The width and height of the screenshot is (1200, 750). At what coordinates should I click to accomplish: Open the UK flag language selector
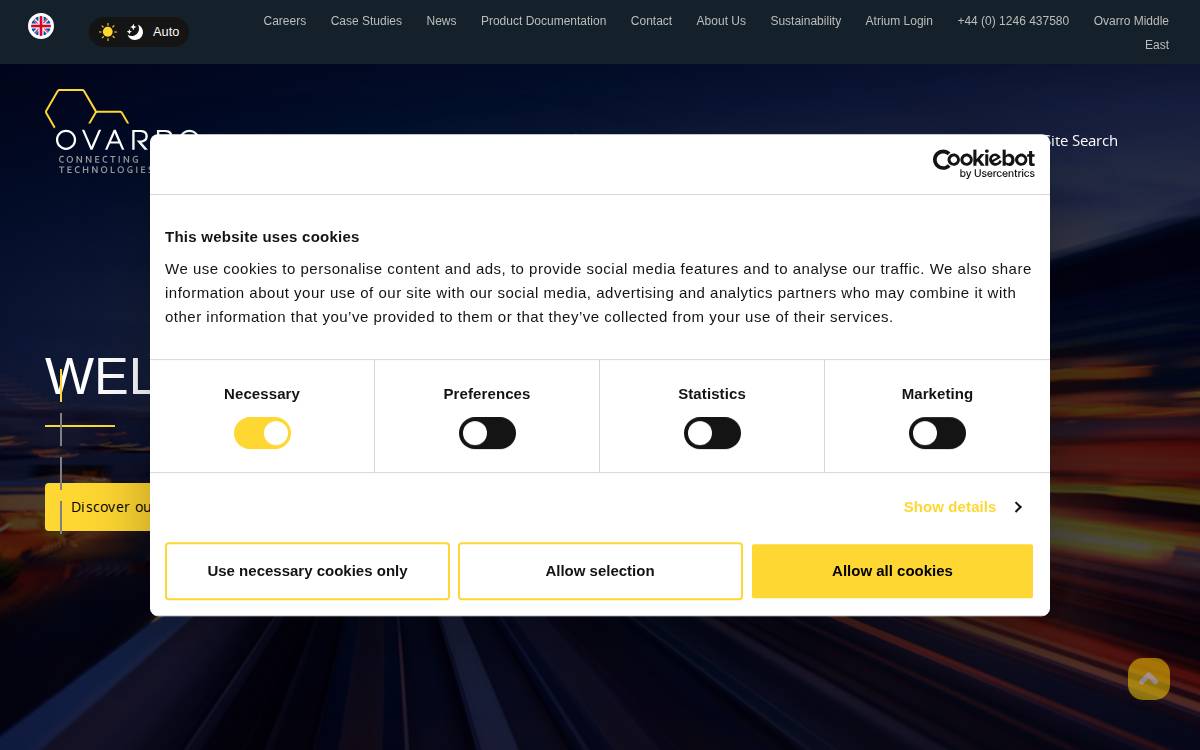41,26
